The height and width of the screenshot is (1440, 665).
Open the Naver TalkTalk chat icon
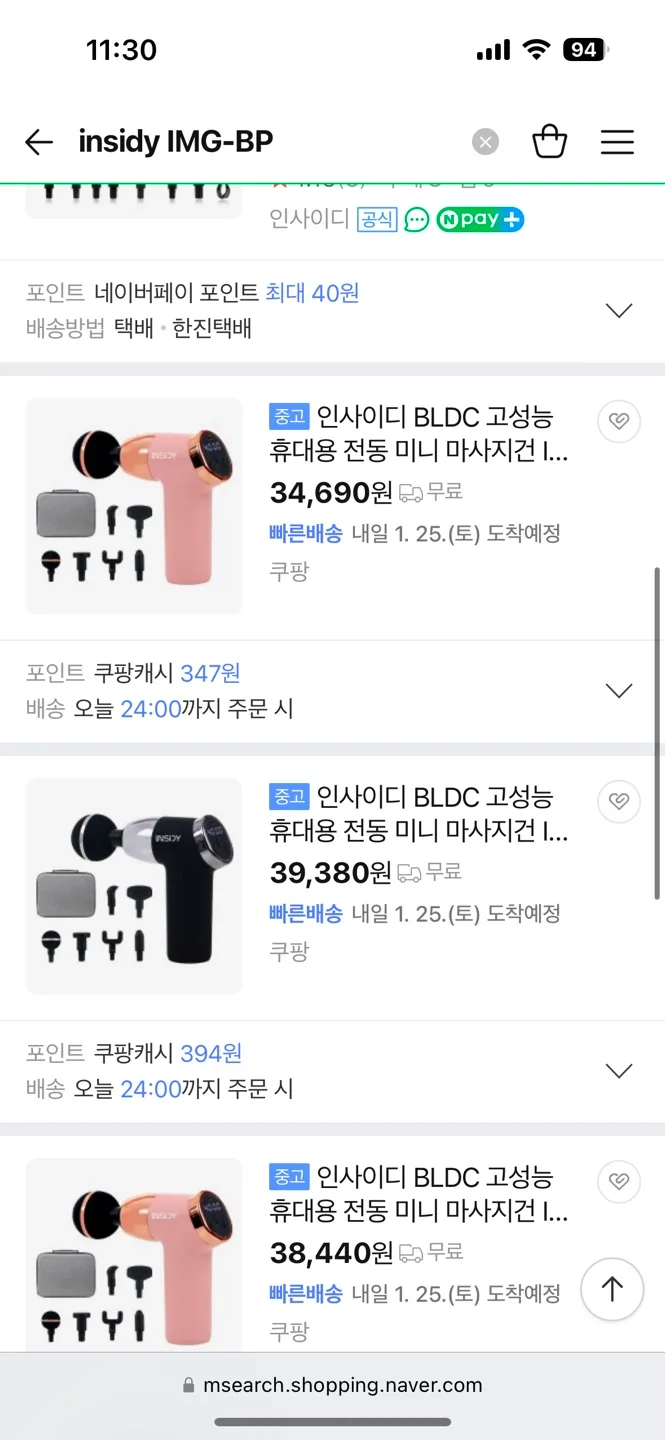click(x=416, y=219)
